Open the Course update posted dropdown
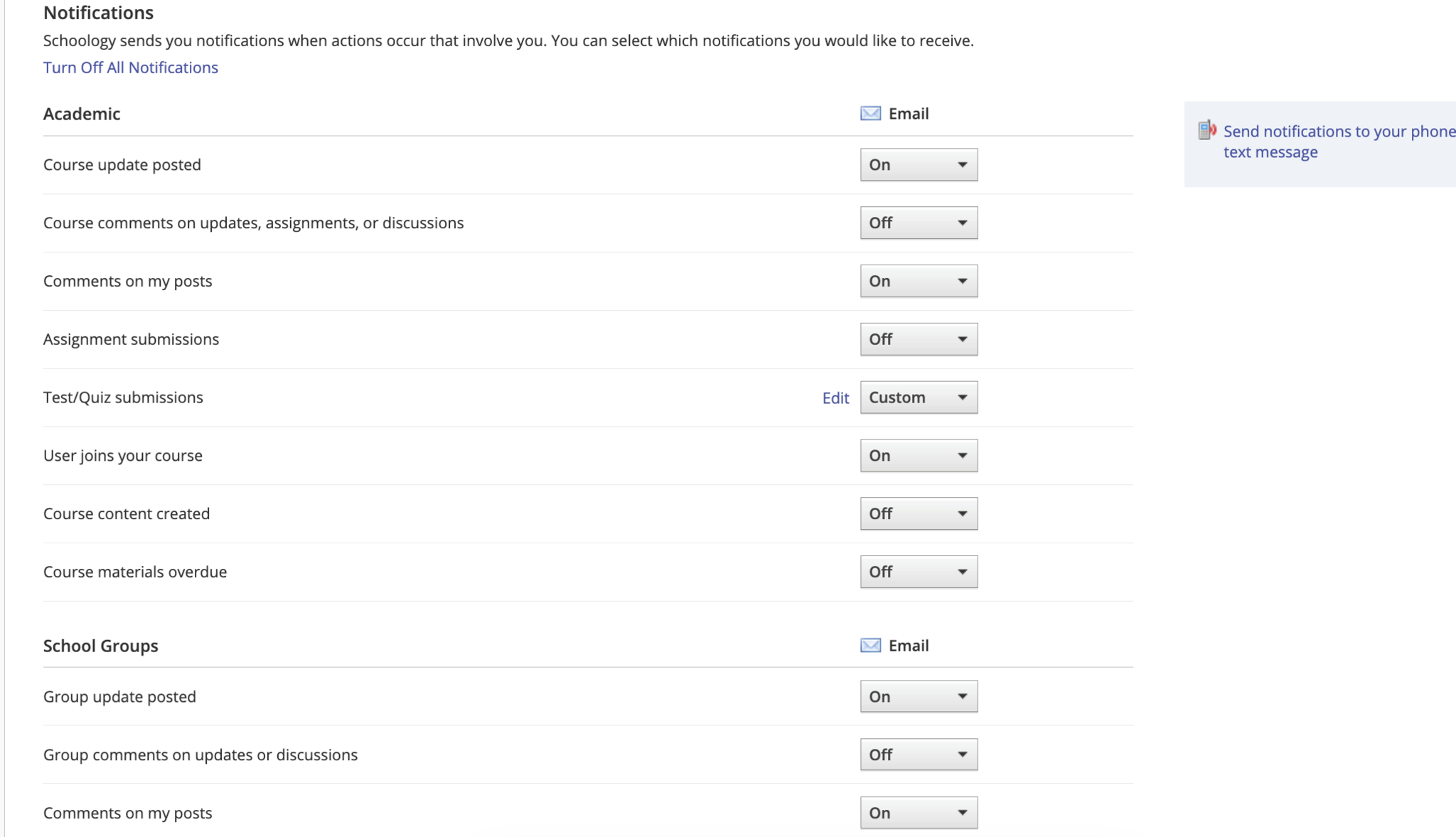This screenshot has height=837, width=1456. coord(919,165)
